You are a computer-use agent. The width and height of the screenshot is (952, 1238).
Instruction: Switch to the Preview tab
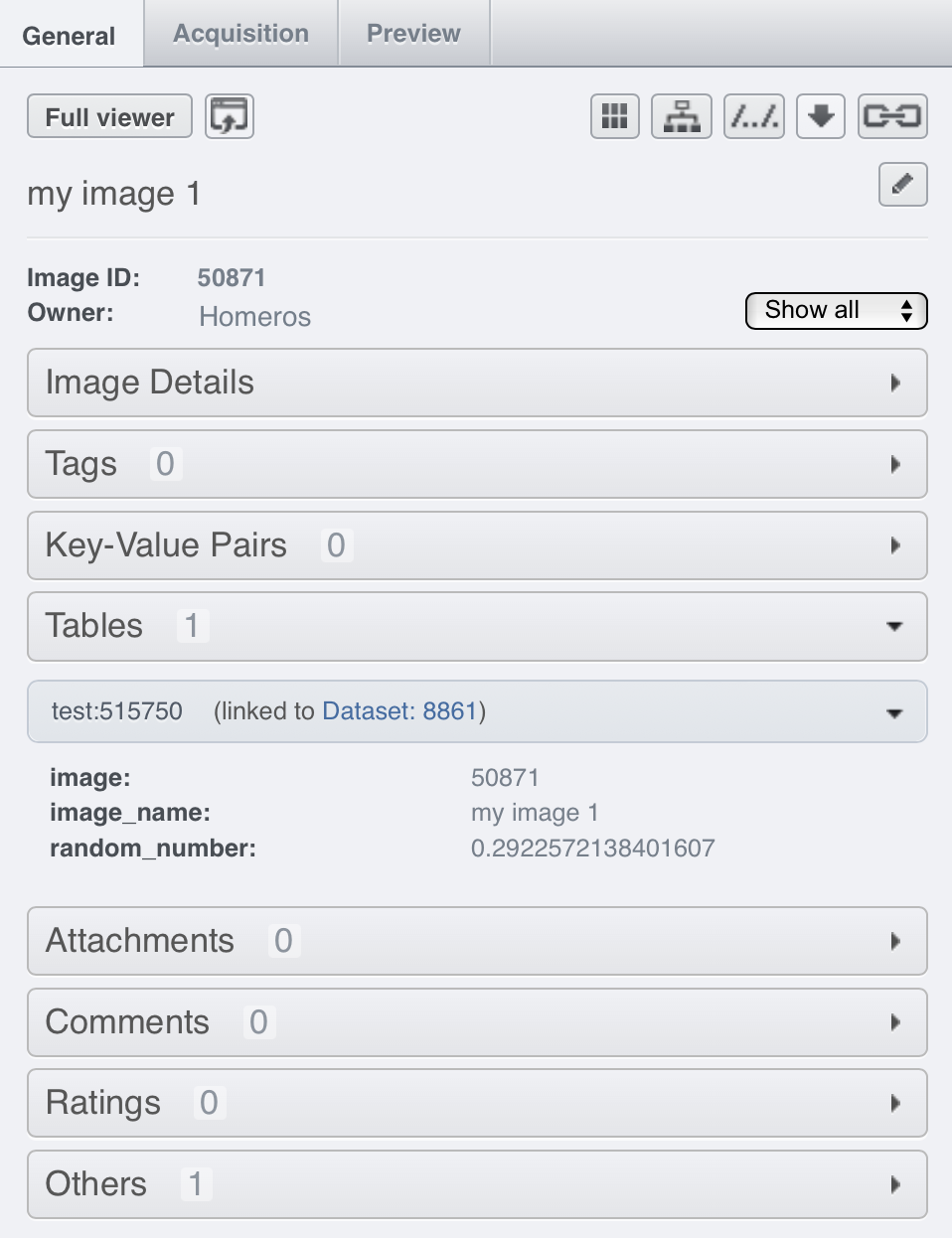pyautogui.click(x=412, y=33)
